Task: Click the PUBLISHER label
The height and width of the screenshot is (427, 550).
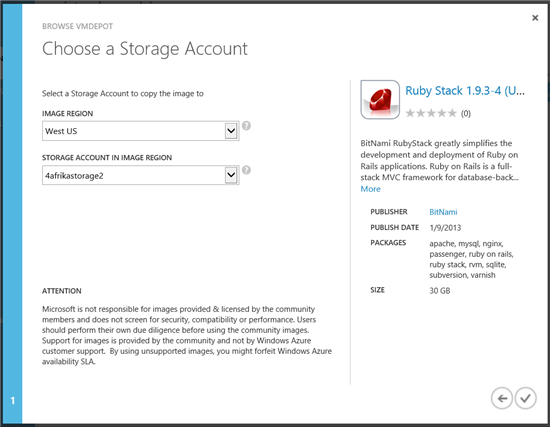Action: tap(389, 212)
